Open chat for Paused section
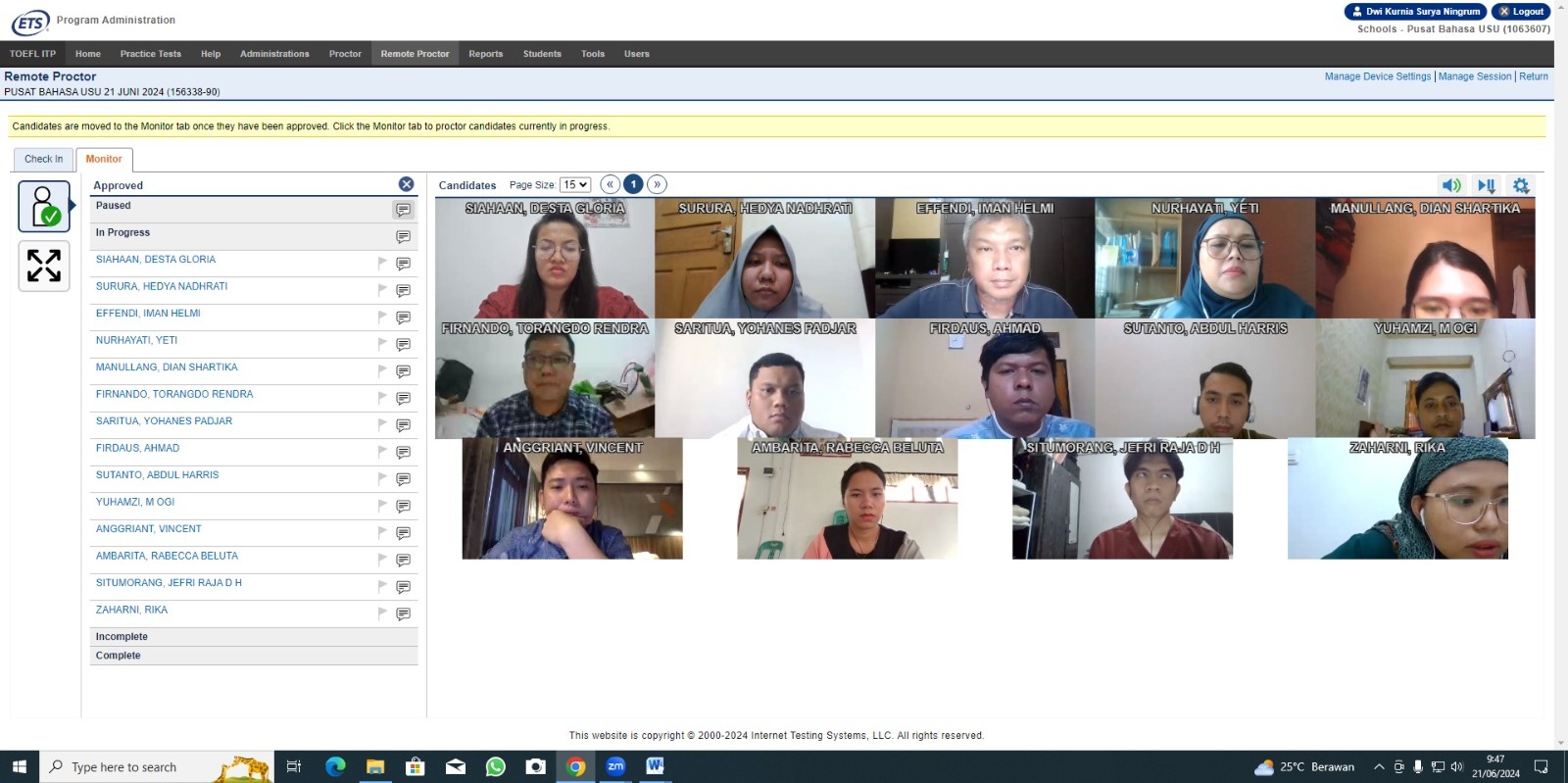 (x=403, y=210)
